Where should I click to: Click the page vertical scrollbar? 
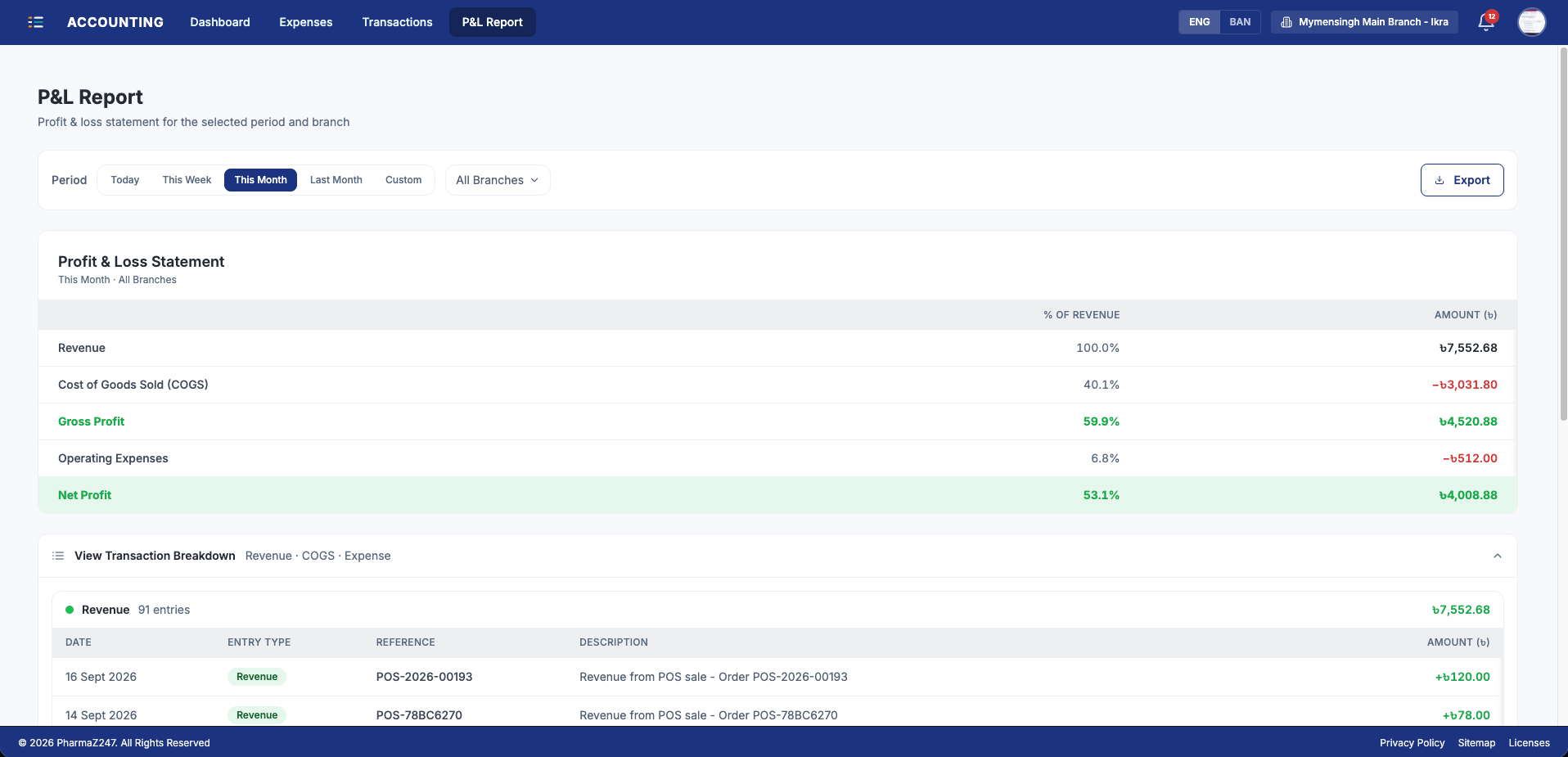tap(1562, 233)
